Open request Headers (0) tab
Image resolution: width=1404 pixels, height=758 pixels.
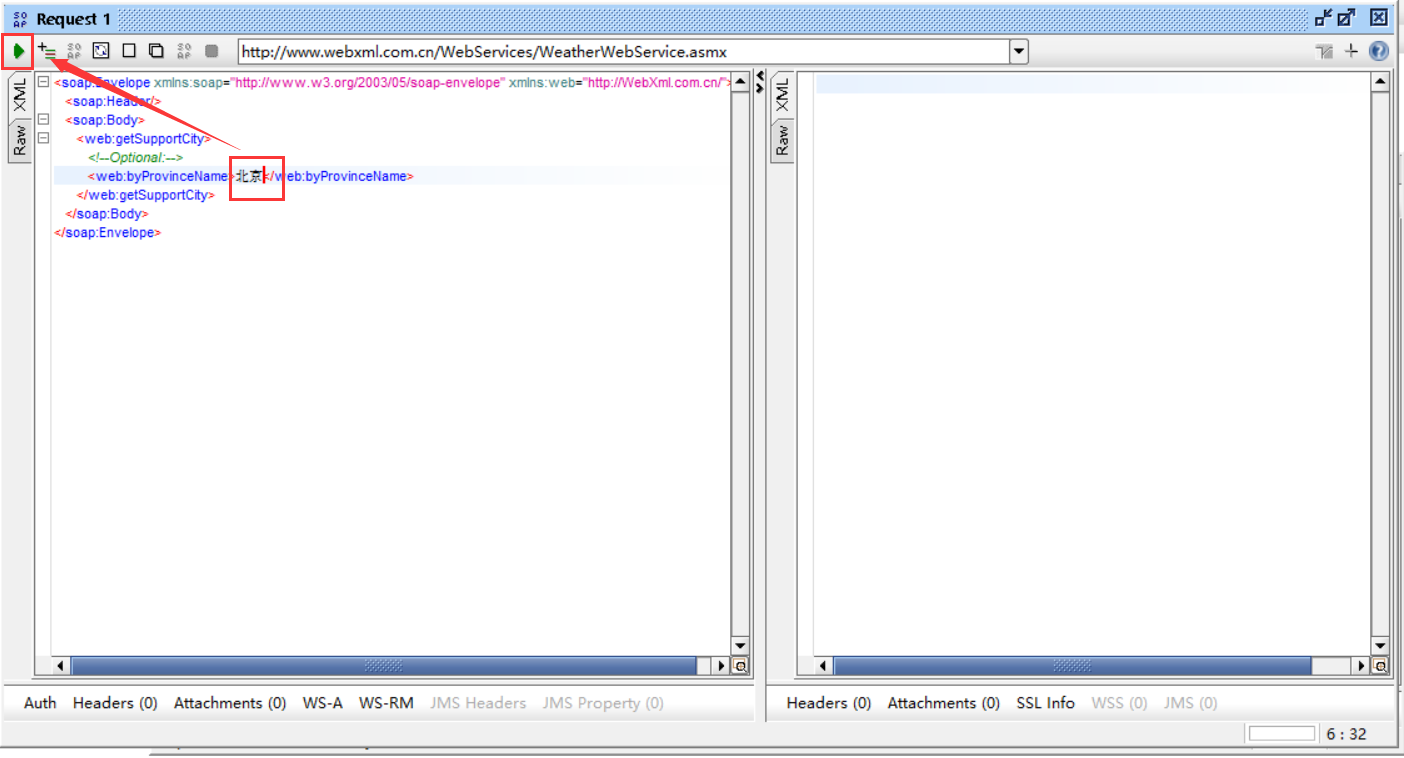115,703
